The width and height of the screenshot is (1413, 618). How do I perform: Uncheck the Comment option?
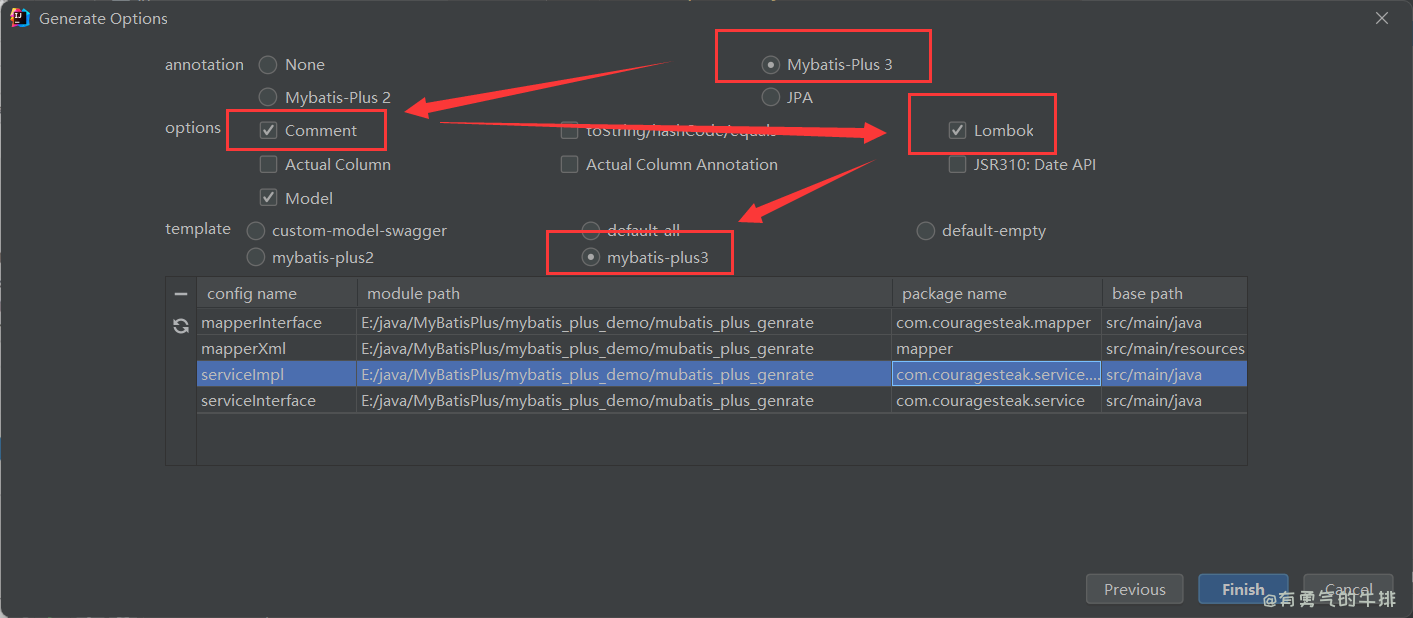pyautogui.click(x=268, y=130)
